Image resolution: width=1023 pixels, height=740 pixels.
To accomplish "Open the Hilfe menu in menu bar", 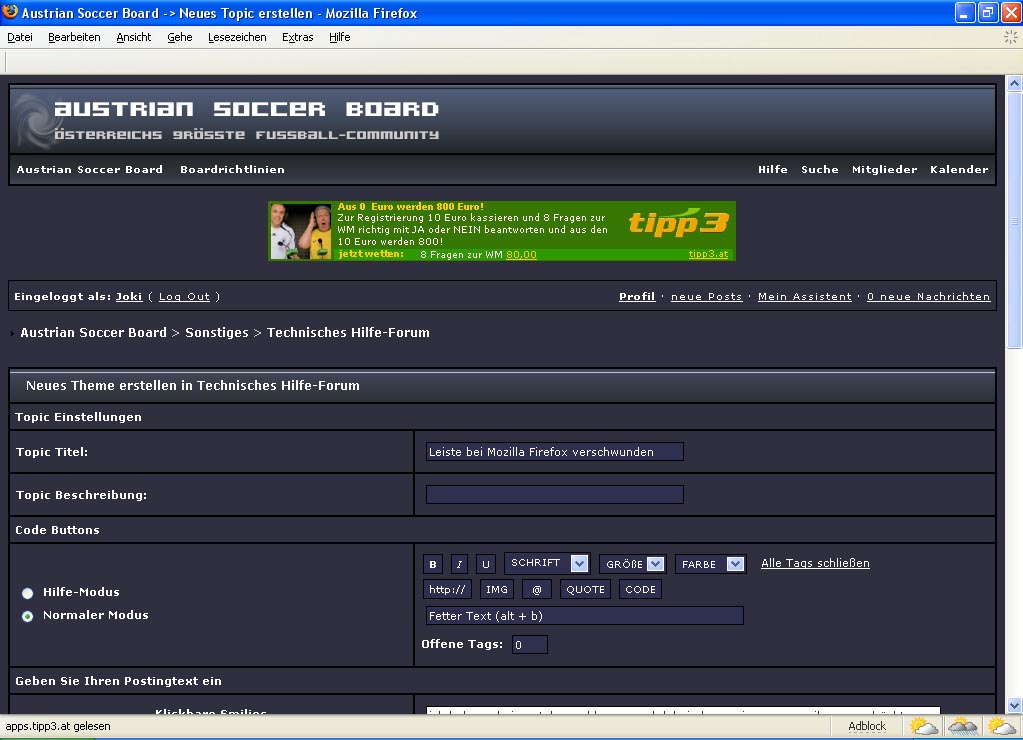I will (339, 37).
